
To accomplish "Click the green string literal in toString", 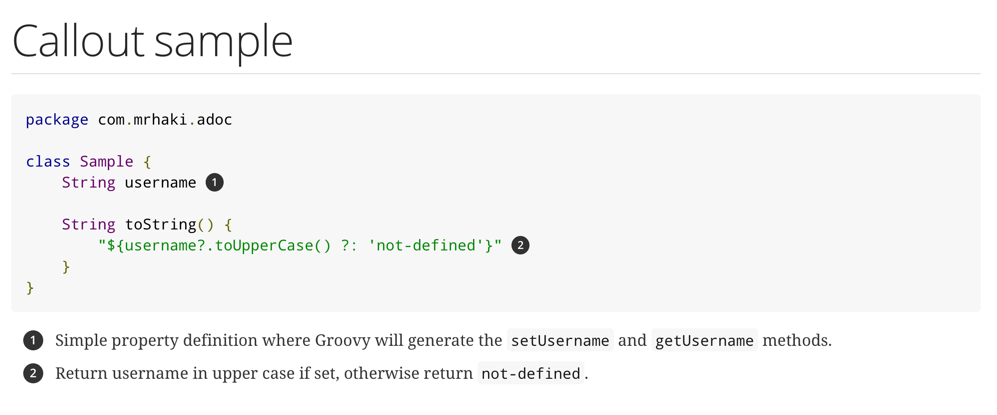I will (x=300, y=245).
